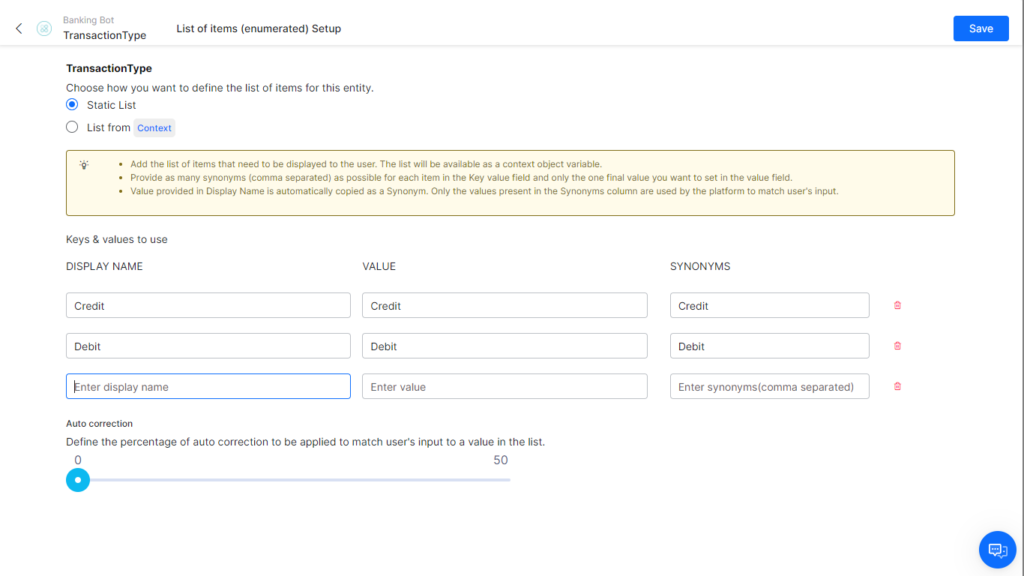Click the auto correction slider handle
1024x576 pixels.
coord(78,480)
